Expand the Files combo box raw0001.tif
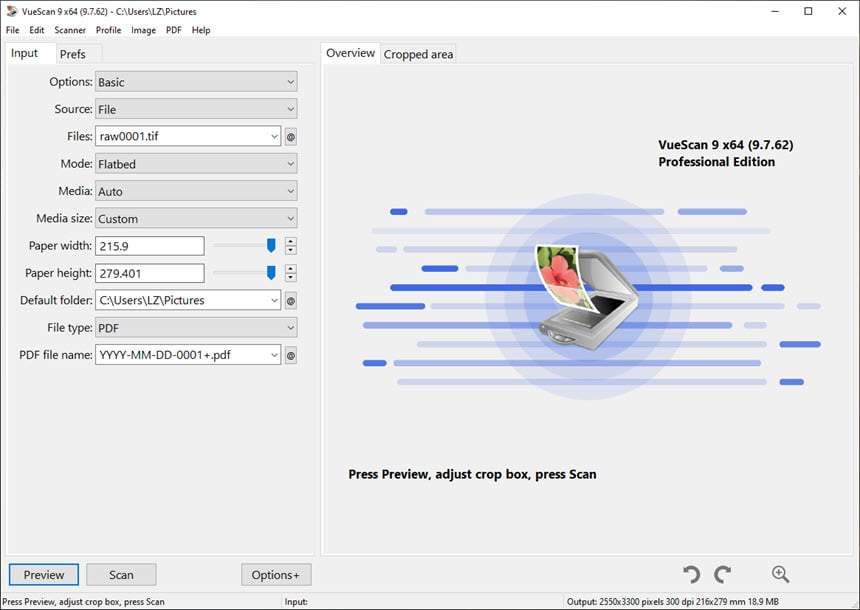This screenshot has width=860, height=610. (274, 136)
